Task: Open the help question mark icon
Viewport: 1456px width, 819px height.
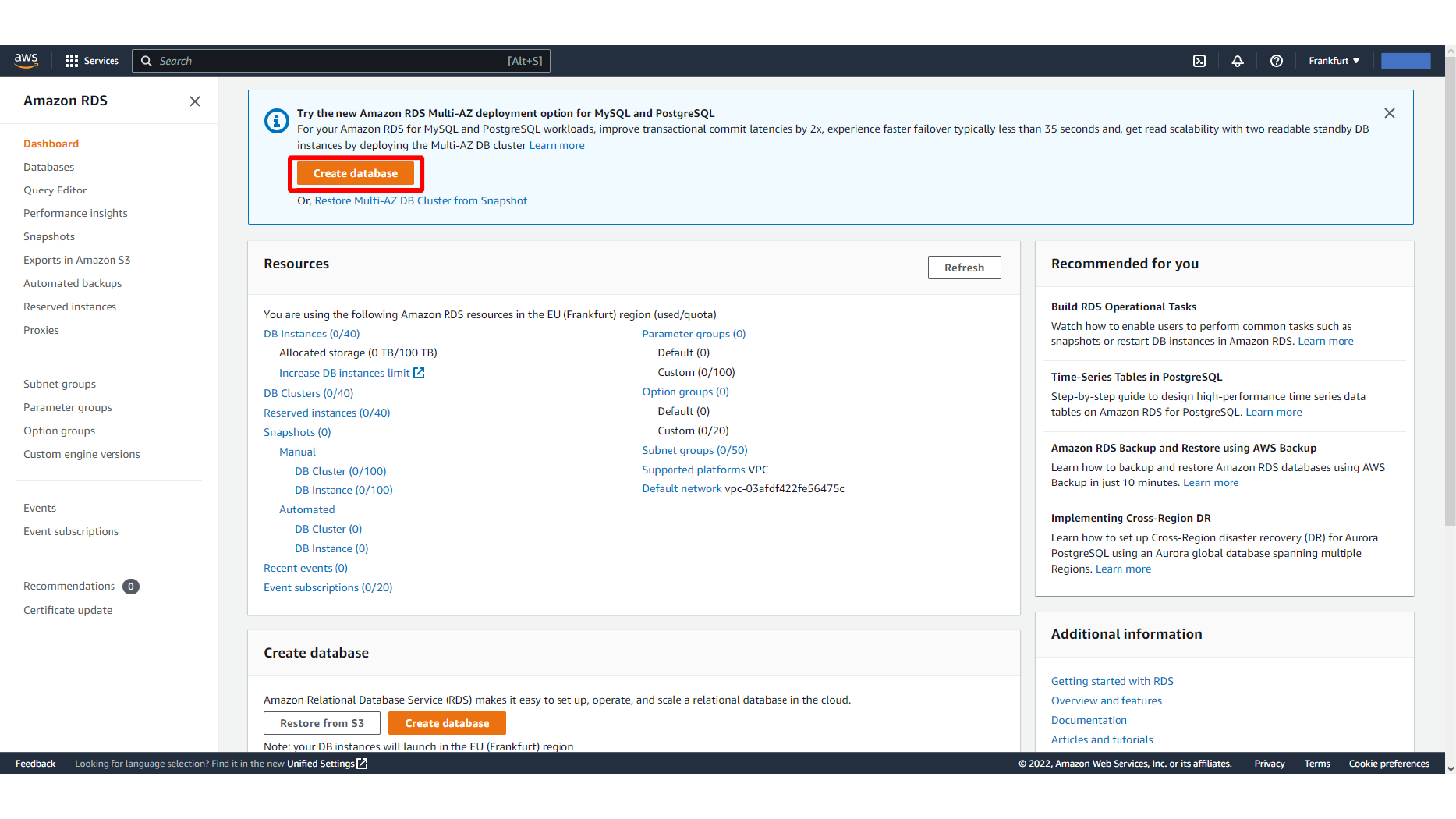Action: click(1277, 61)
